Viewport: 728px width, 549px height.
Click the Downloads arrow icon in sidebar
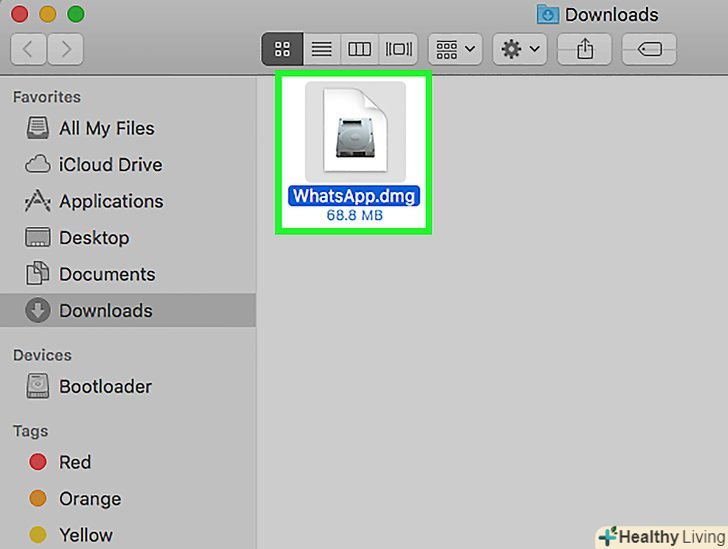(x=38, y=310)
